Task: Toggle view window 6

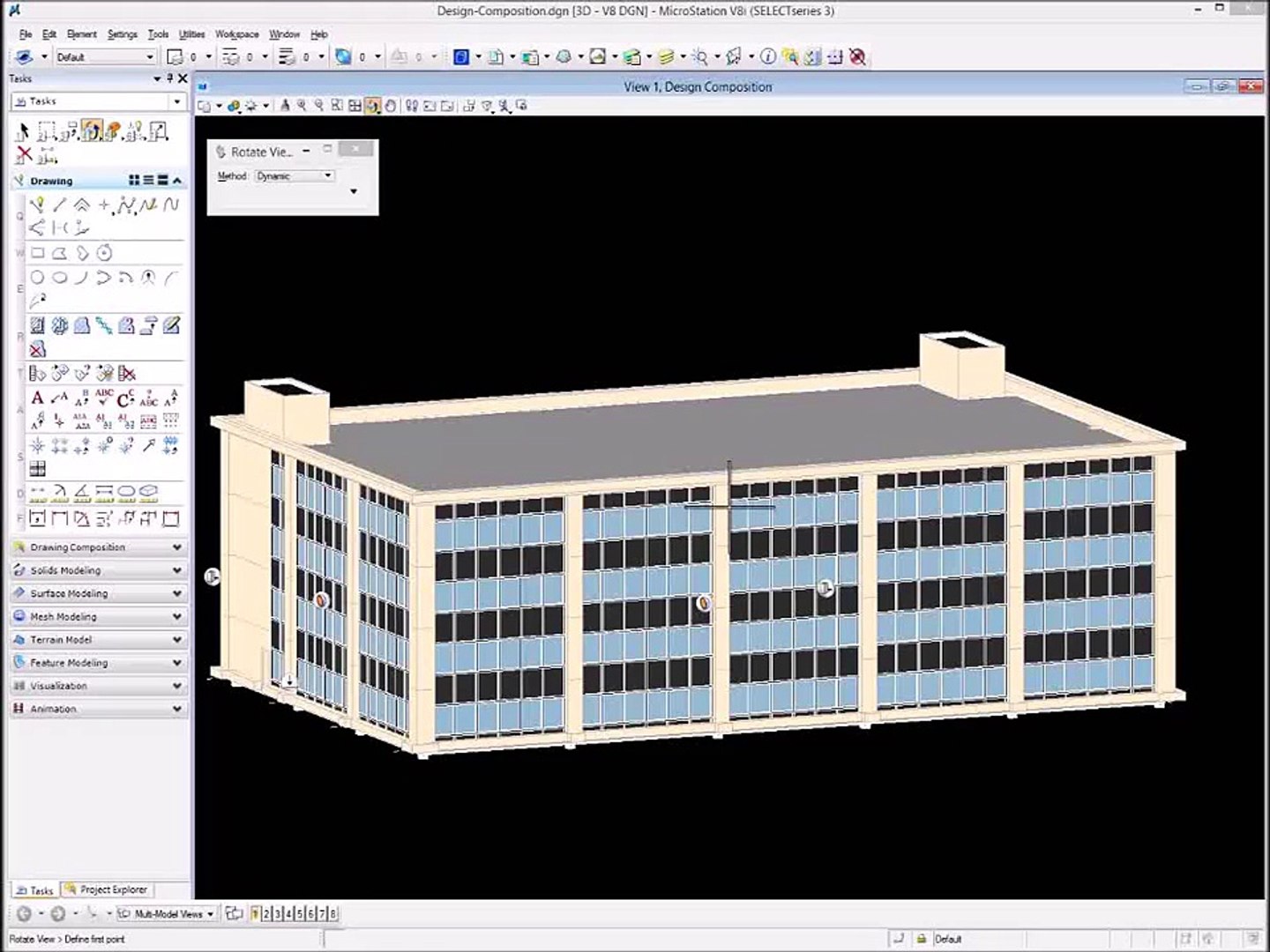Action: tap(310, 914)
